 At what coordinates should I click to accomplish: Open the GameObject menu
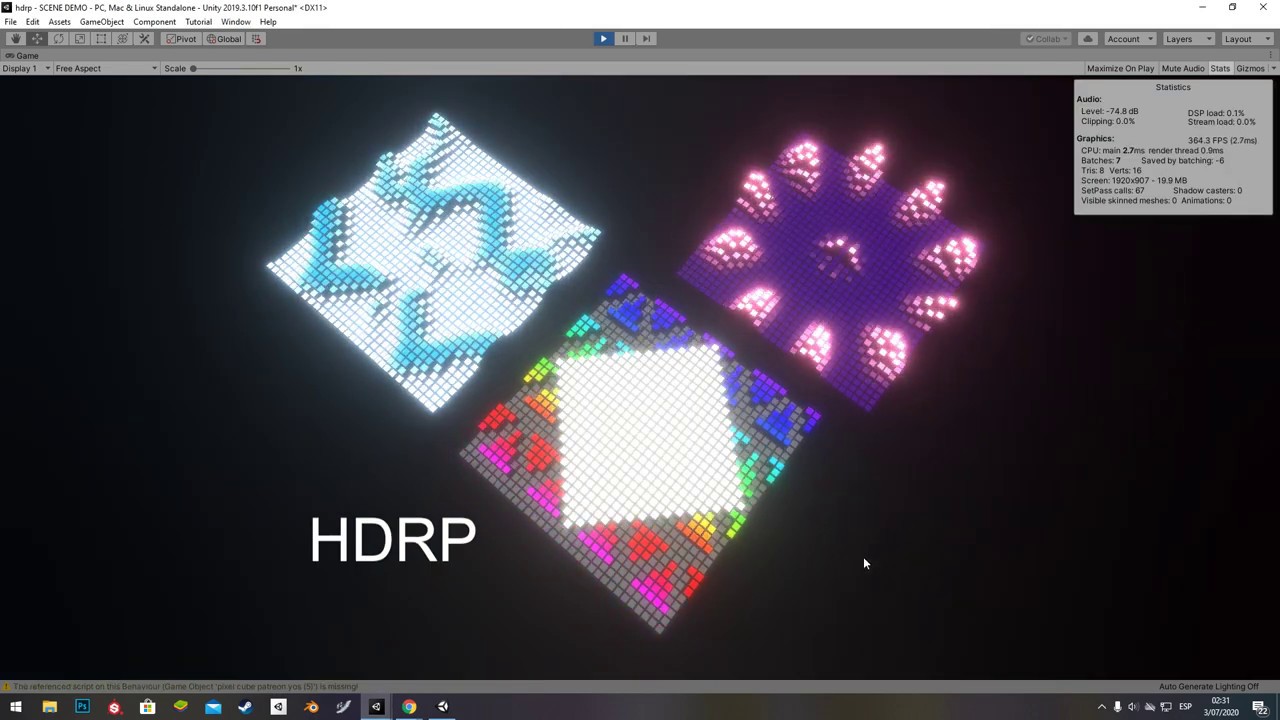click(x=102, y=22)
